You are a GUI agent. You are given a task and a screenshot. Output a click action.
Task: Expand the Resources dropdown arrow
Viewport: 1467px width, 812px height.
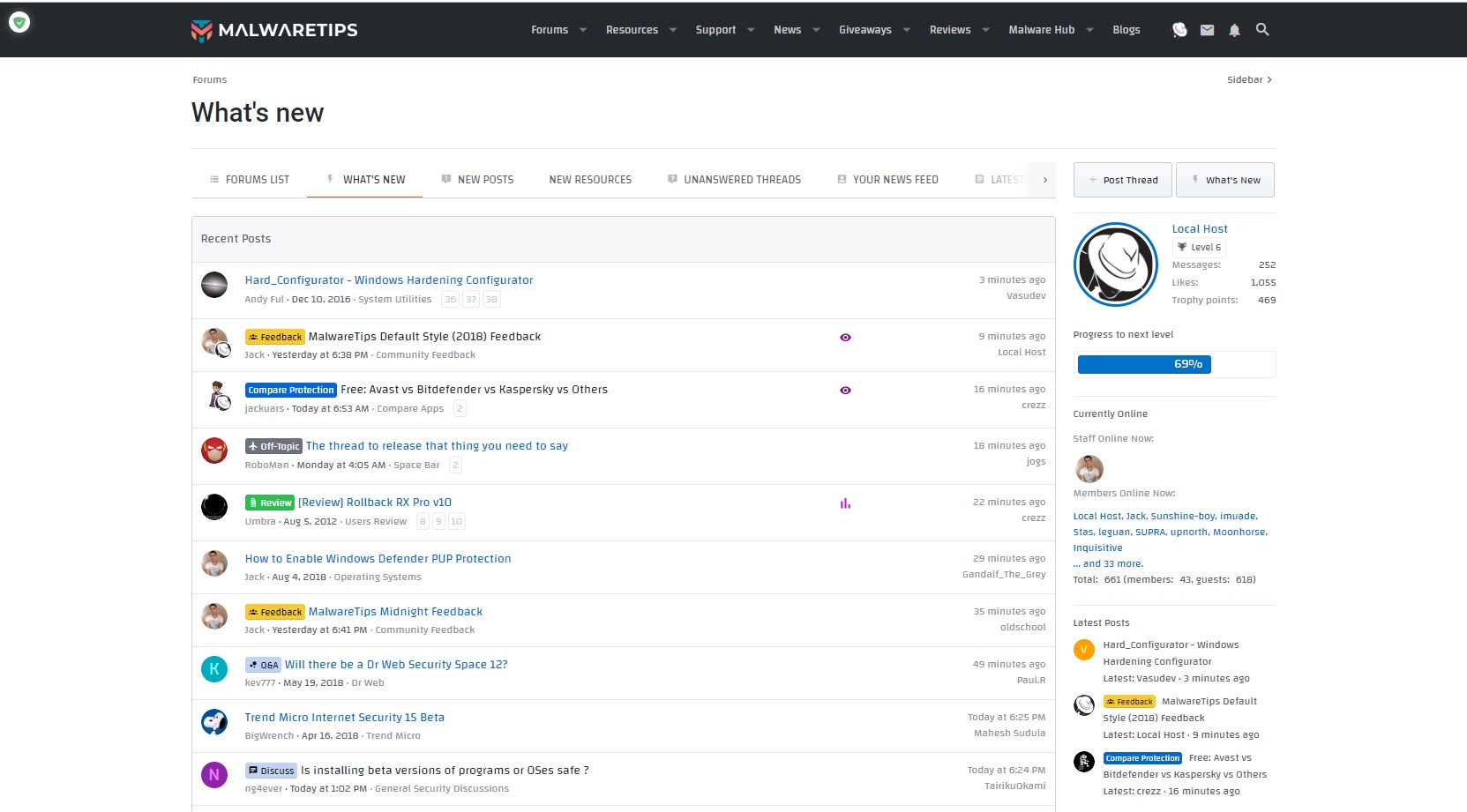pyautogui.click(x=672, y=30)
